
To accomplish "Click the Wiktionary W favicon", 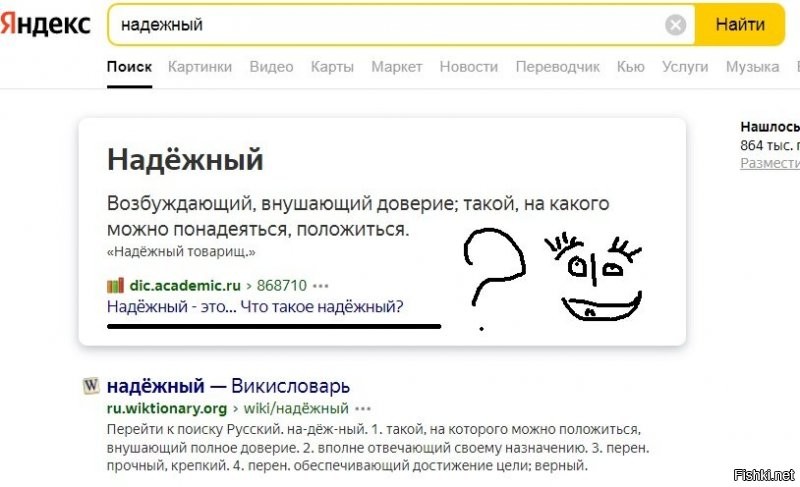I will coord(91,386).
